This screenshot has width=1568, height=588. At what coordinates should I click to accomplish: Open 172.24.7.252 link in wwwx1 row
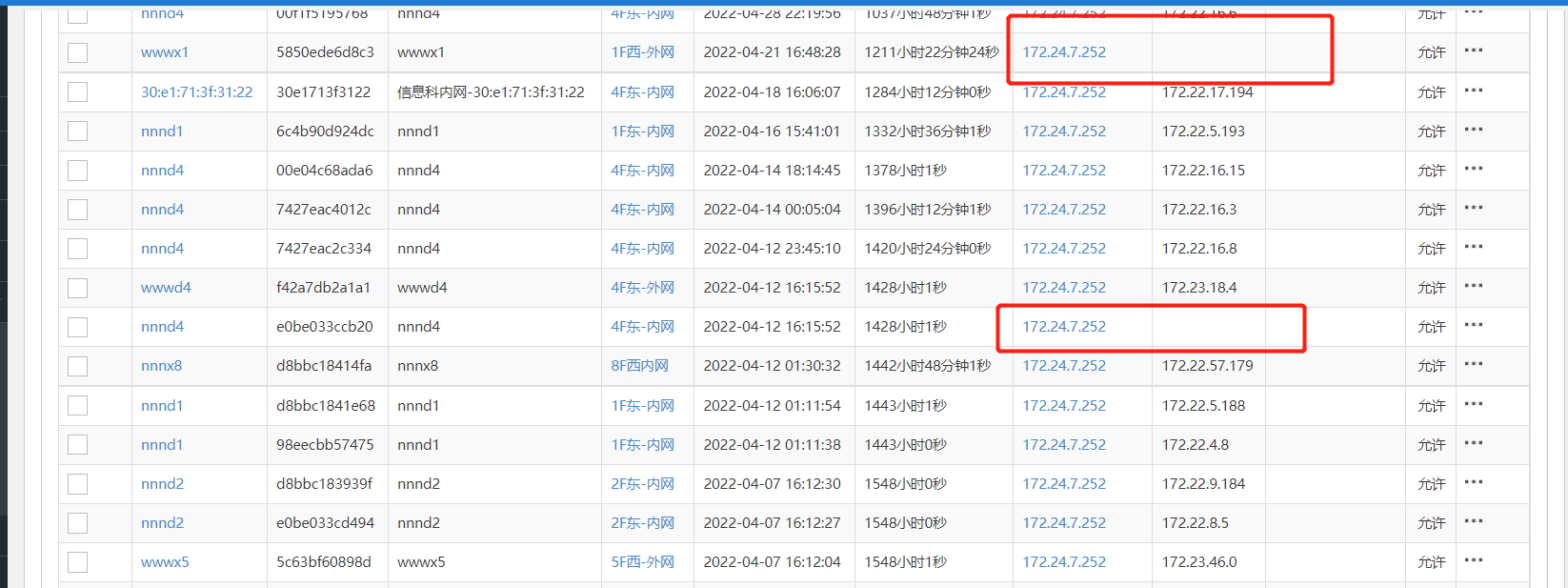pyautogui.click(x=1064, y=52)
